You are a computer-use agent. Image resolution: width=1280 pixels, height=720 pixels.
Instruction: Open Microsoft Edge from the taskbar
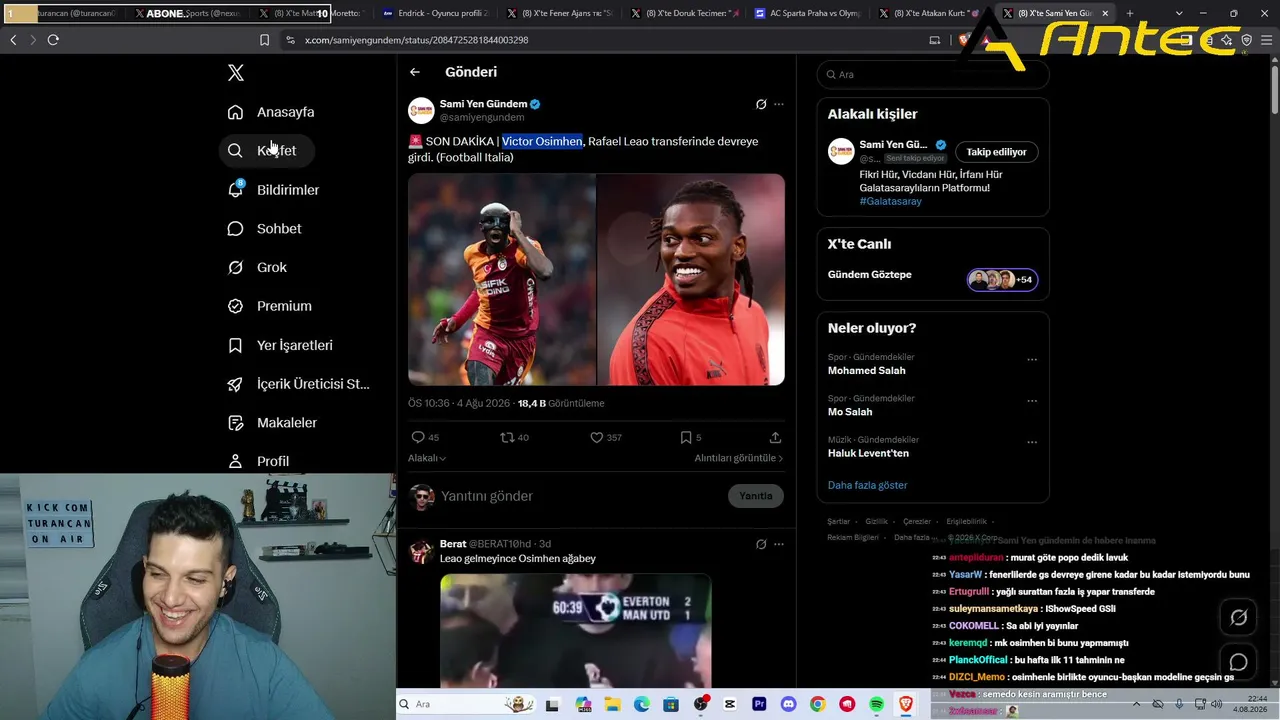pos(641,705)
